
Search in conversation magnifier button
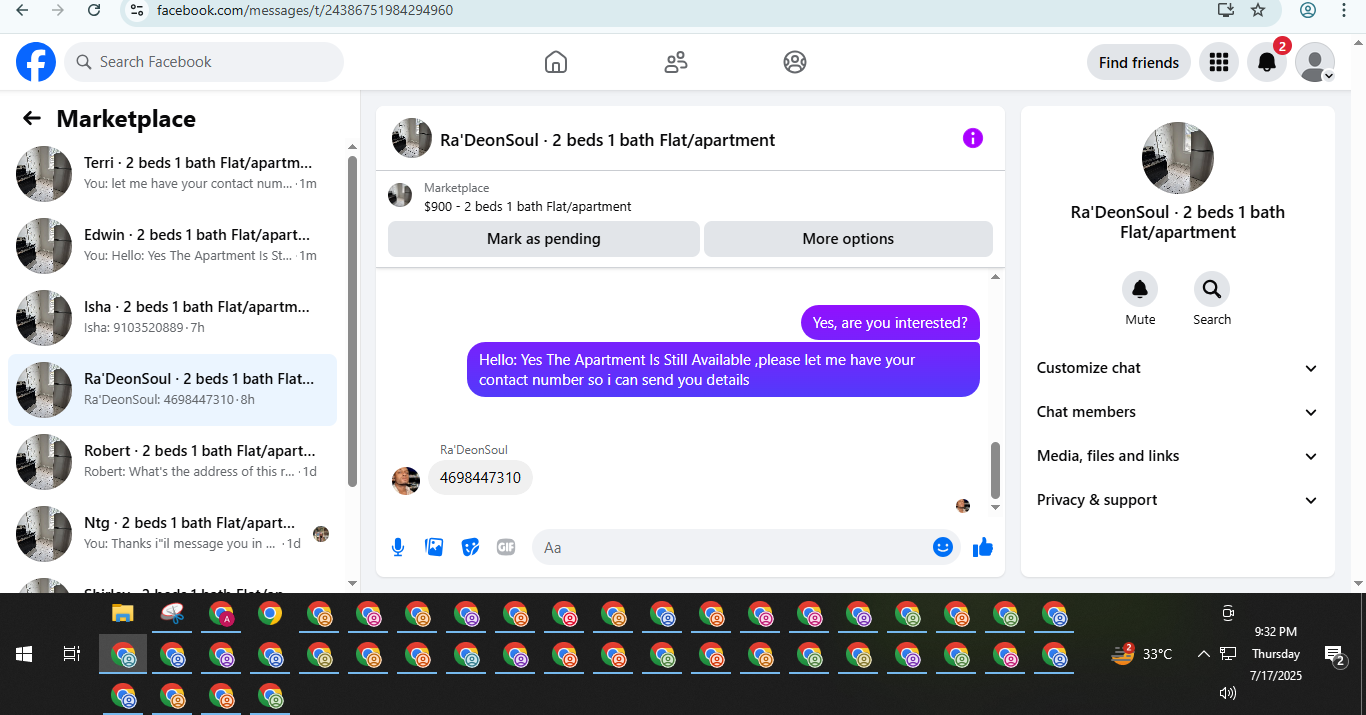coord(1212,289)
